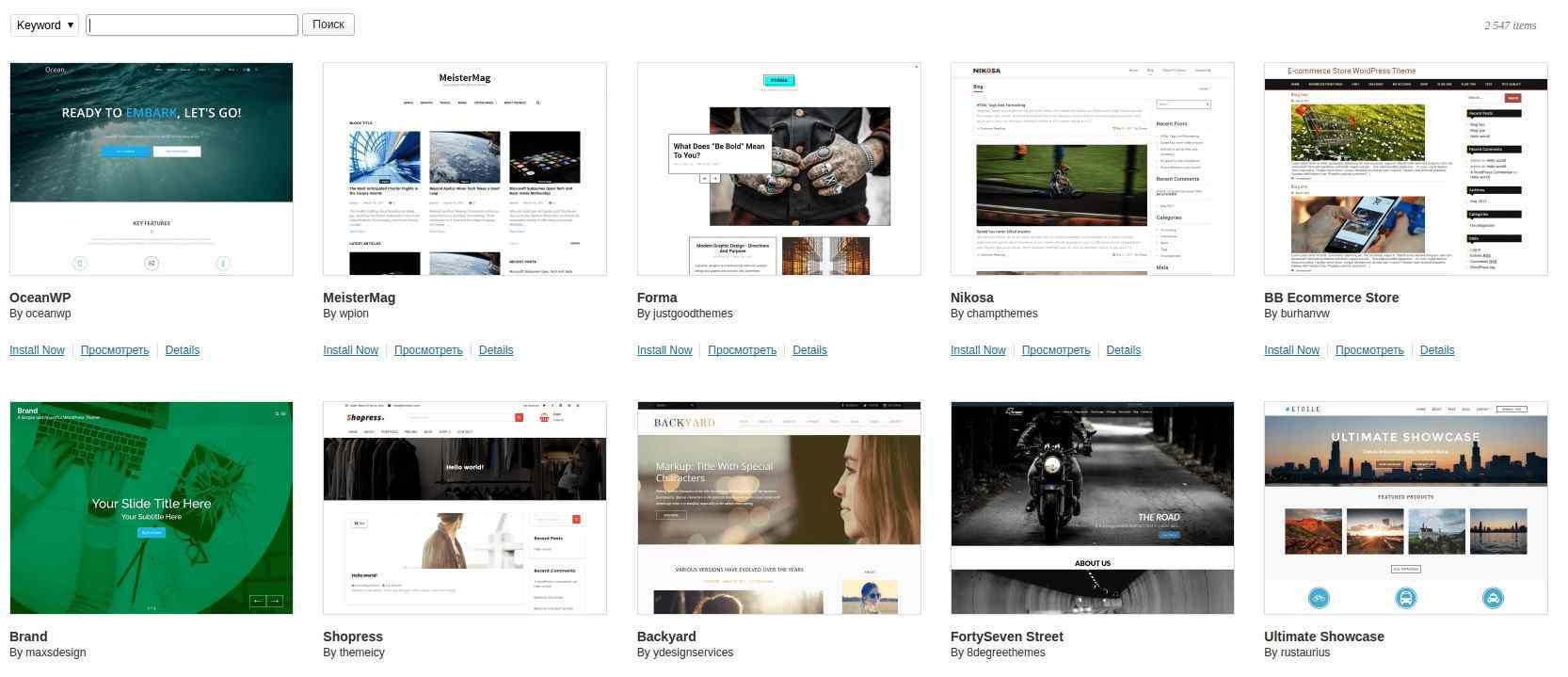Preview BB Ecommerce Store via Просмотреть link

coord(1369,350)
